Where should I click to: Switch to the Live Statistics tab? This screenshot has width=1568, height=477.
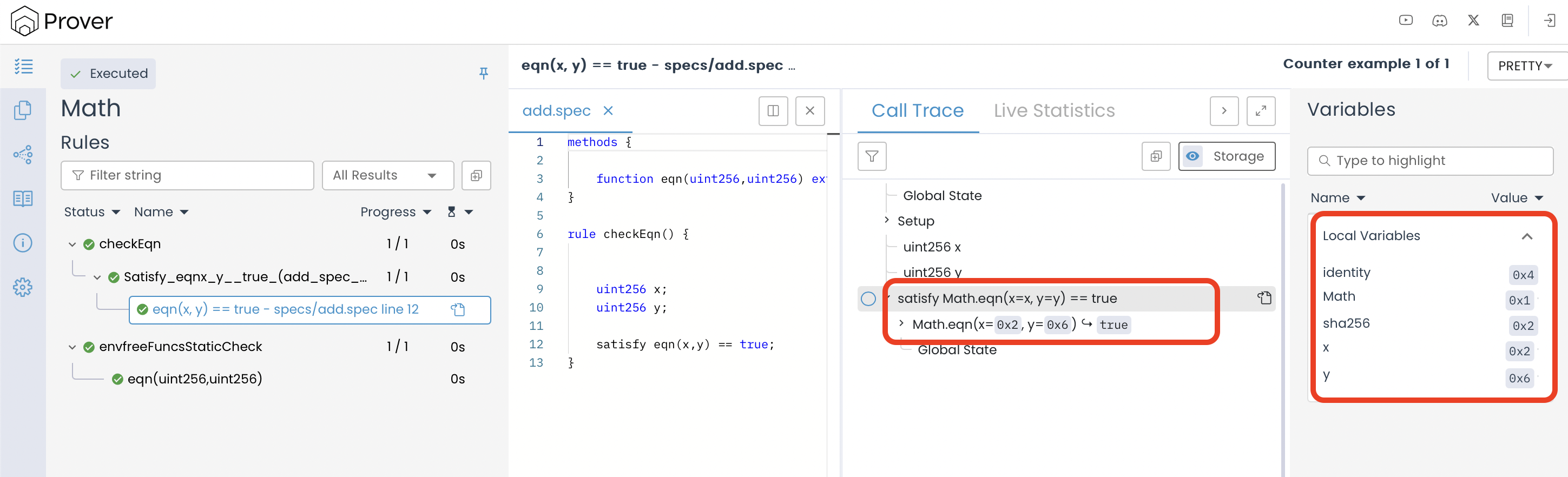1053,111
